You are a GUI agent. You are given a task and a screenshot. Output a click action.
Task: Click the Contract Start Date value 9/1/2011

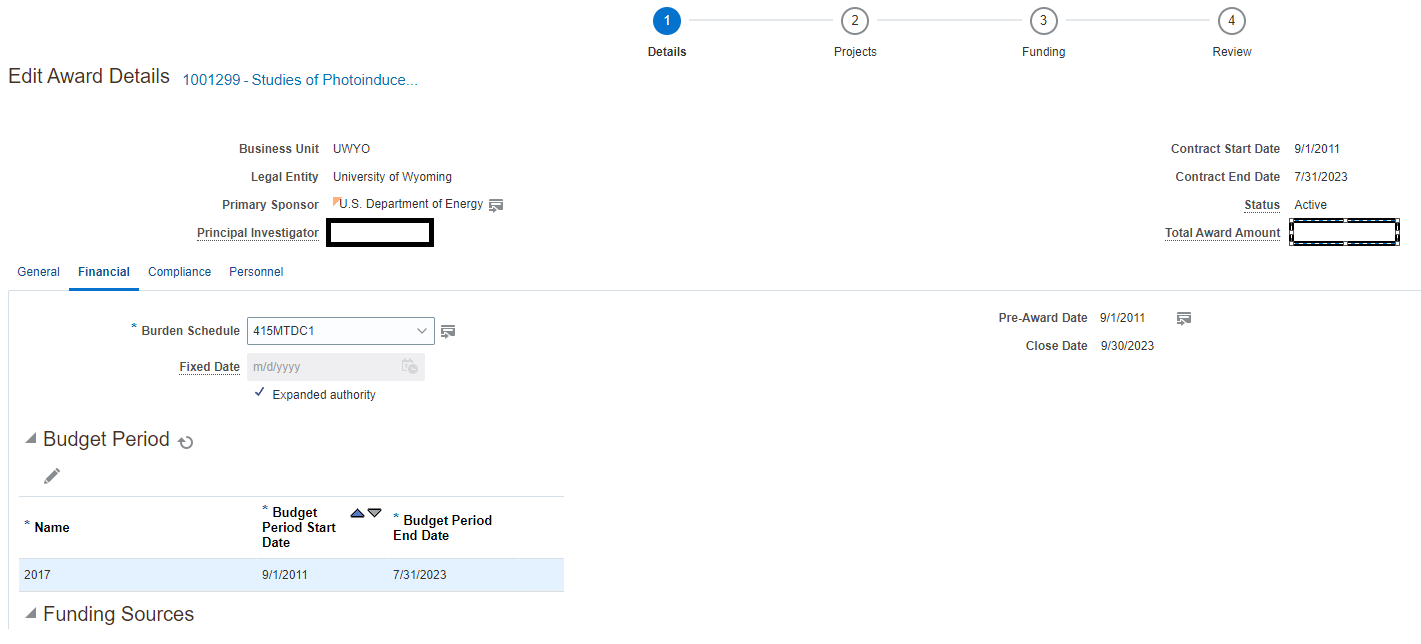pyautogui.click(x=1316, y=149)
